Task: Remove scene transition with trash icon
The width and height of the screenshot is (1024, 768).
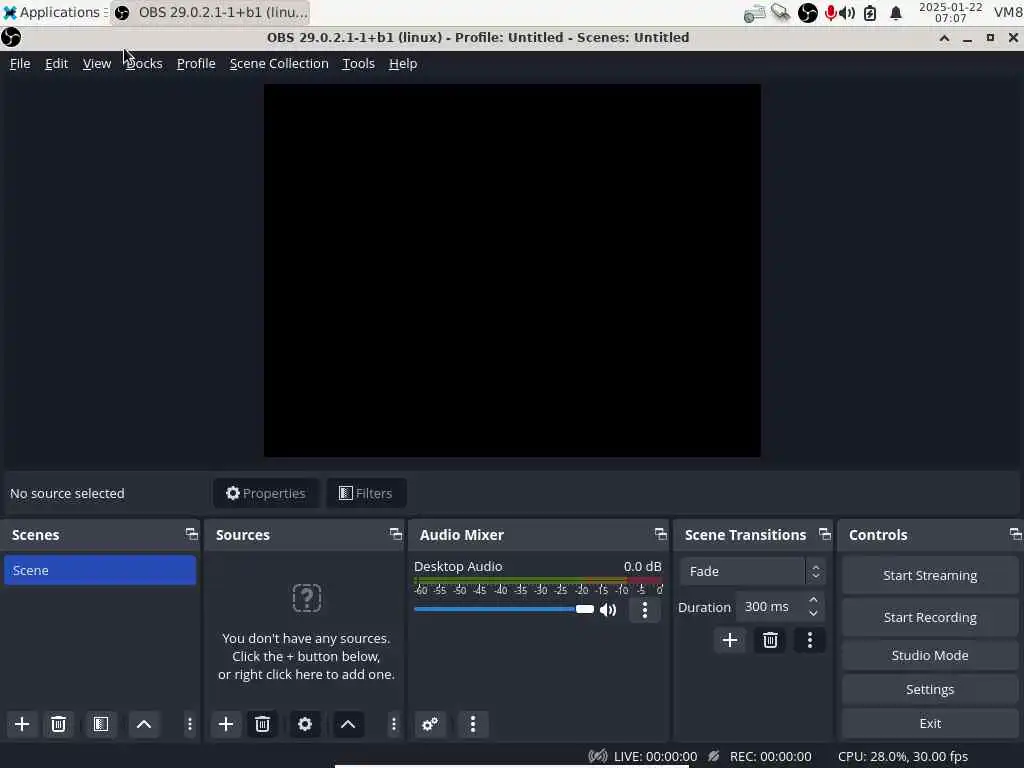Action: [770, 640]
